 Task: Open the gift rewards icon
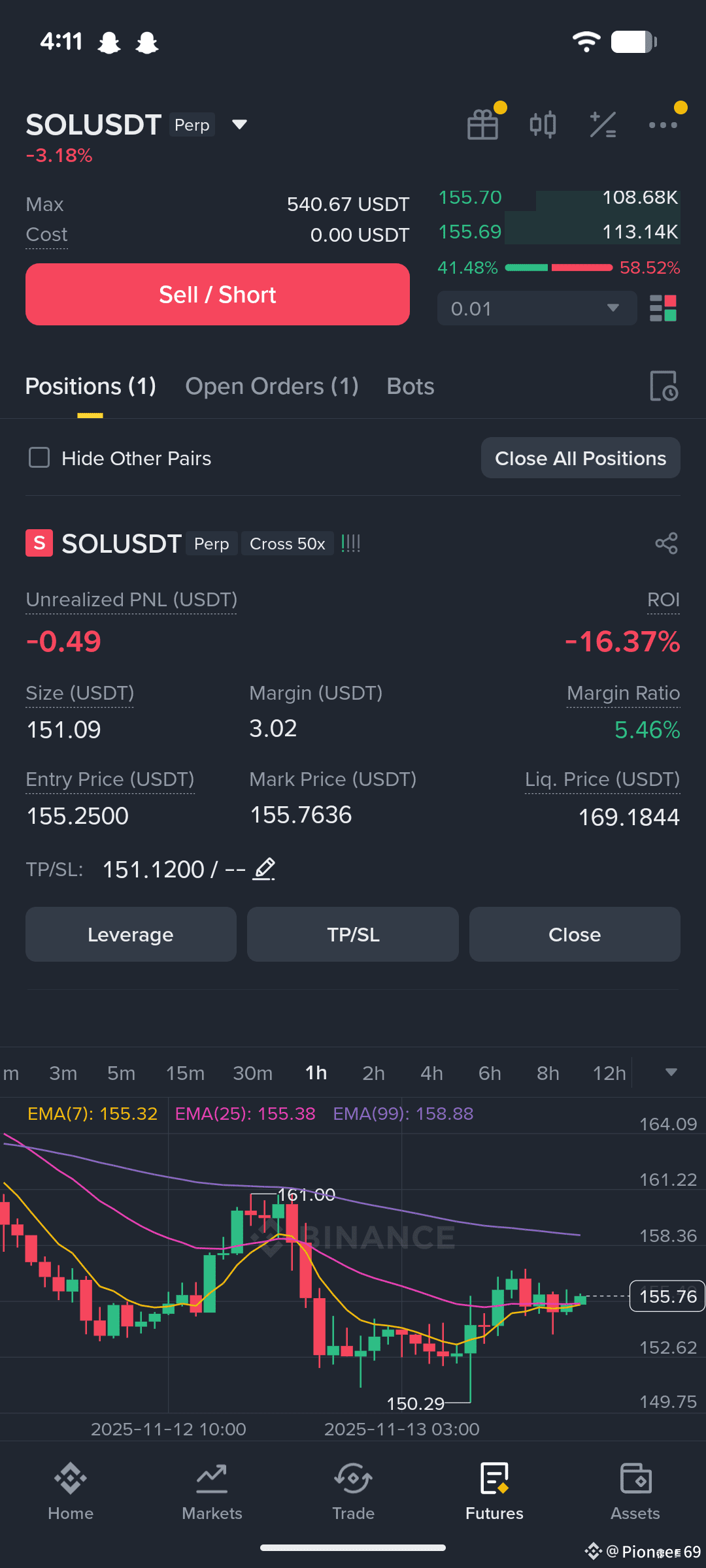tap(483, 124)
